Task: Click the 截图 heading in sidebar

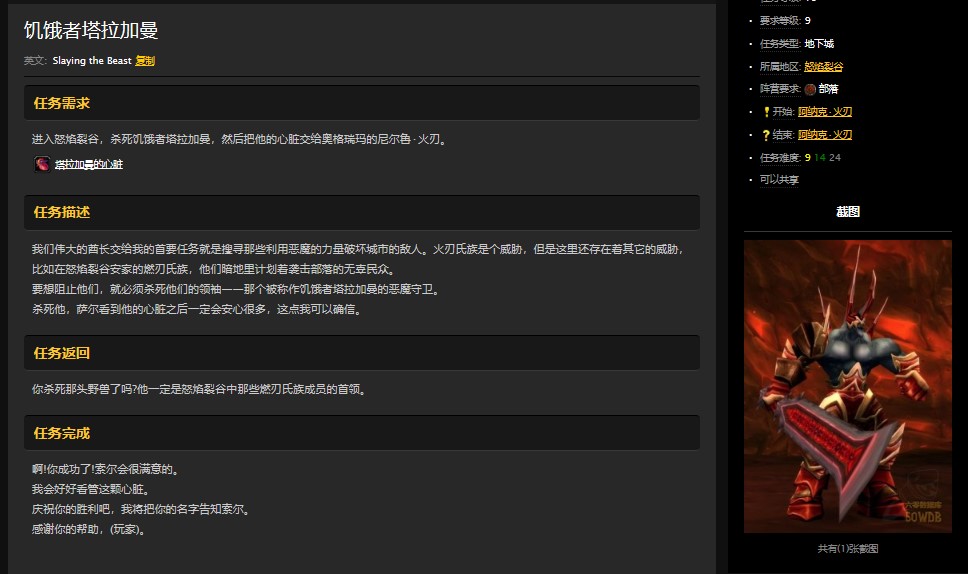Action: click(x=847, y=212)
